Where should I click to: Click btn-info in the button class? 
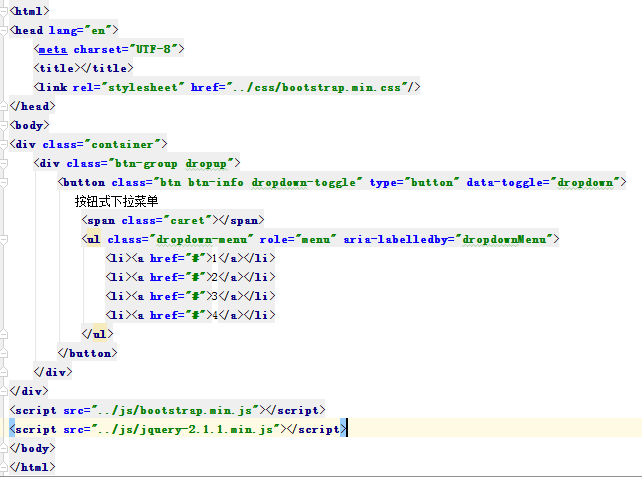[x=216, y=182]
